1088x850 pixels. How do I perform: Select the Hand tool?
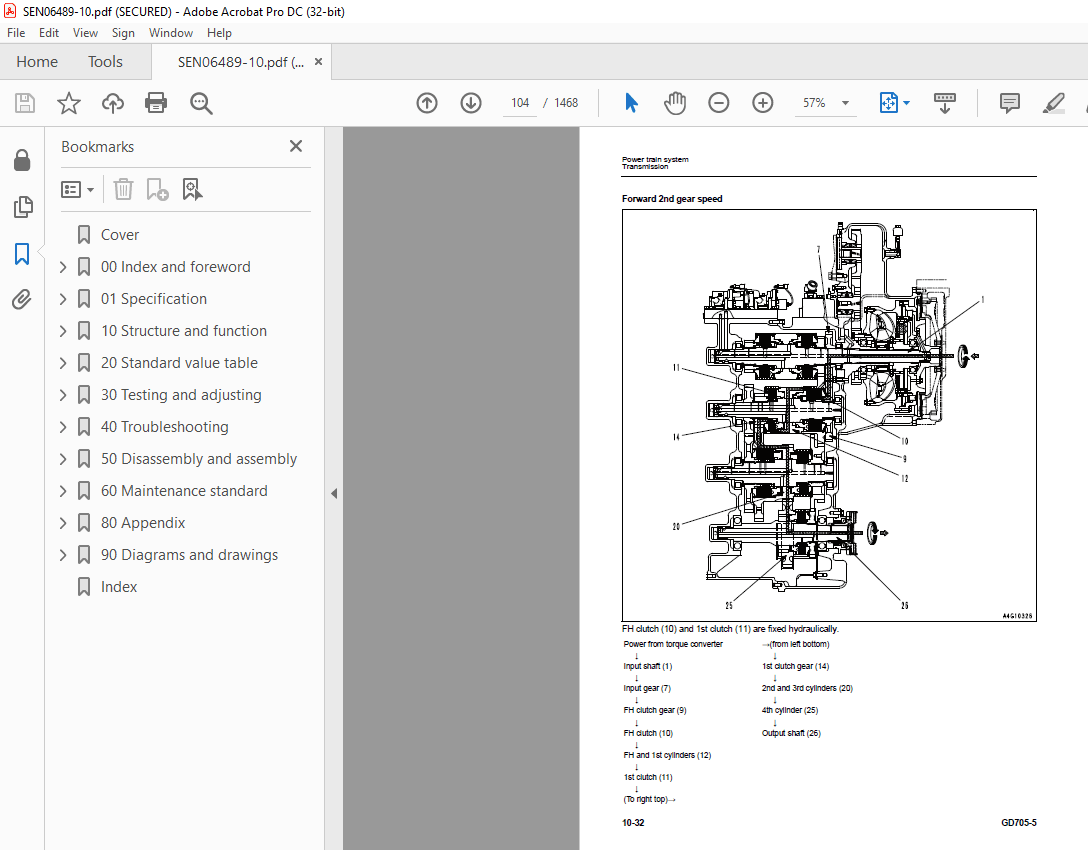tap(675, 102)
